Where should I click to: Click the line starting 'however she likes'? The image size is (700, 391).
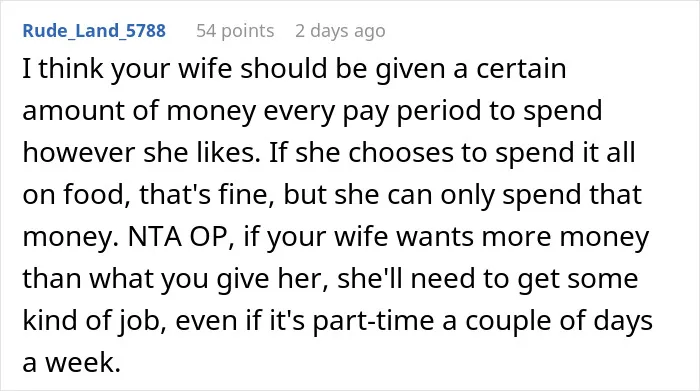pos(329,153)
